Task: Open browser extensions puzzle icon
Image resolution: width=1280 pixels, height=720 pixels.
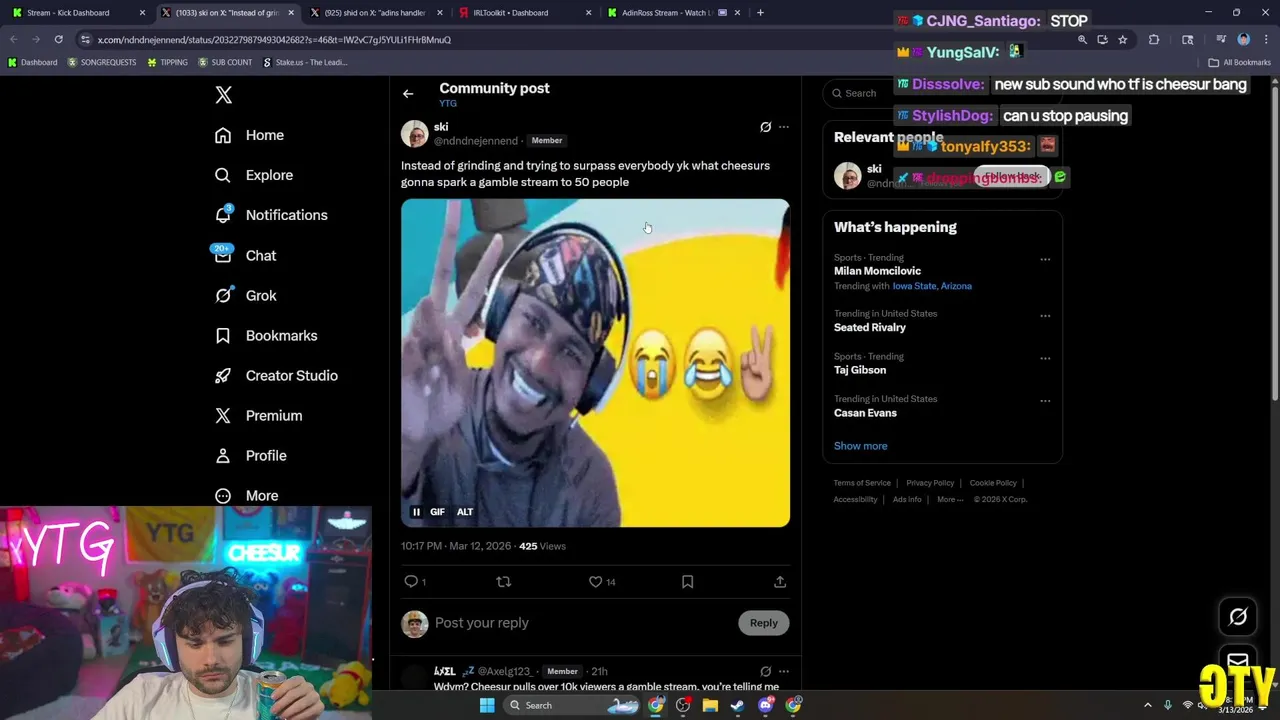Action: pyautogui.click(x=1153, y=40)
